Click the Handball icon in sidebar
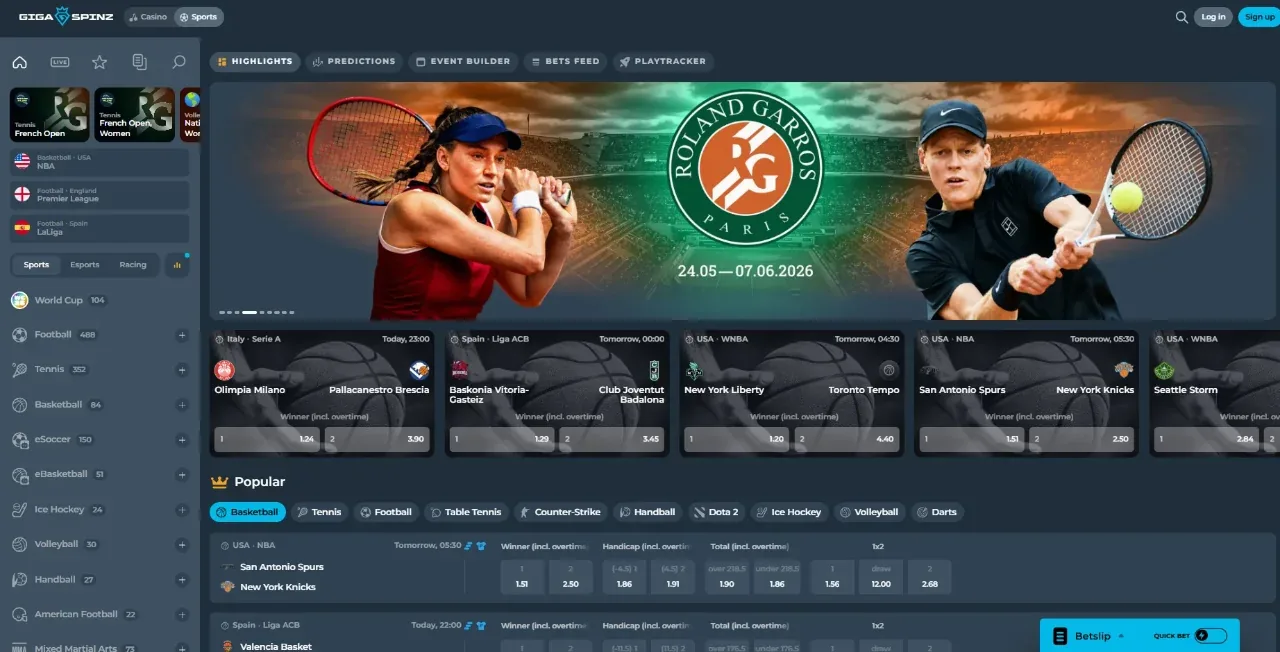The width and height of the screenshot is (1280, 652). [x=19, y=580]
